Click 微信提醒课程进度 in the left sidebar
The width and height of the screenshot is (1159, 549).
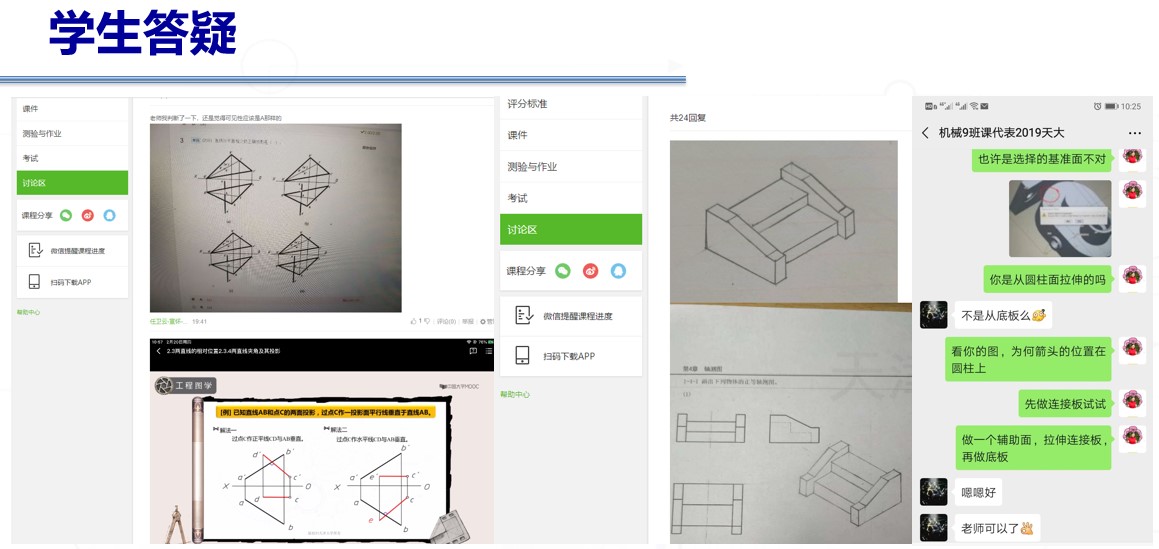coord(77,250)
